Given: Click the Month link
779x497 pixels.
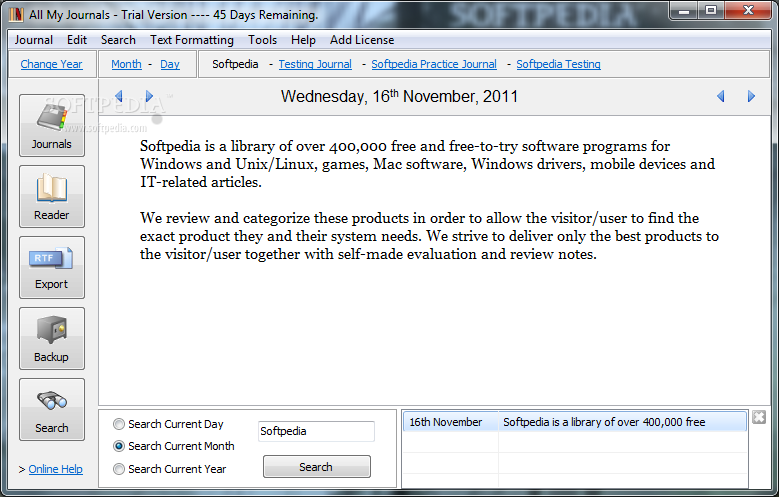Looking at the screenshot, I should [x=126, y=64].
